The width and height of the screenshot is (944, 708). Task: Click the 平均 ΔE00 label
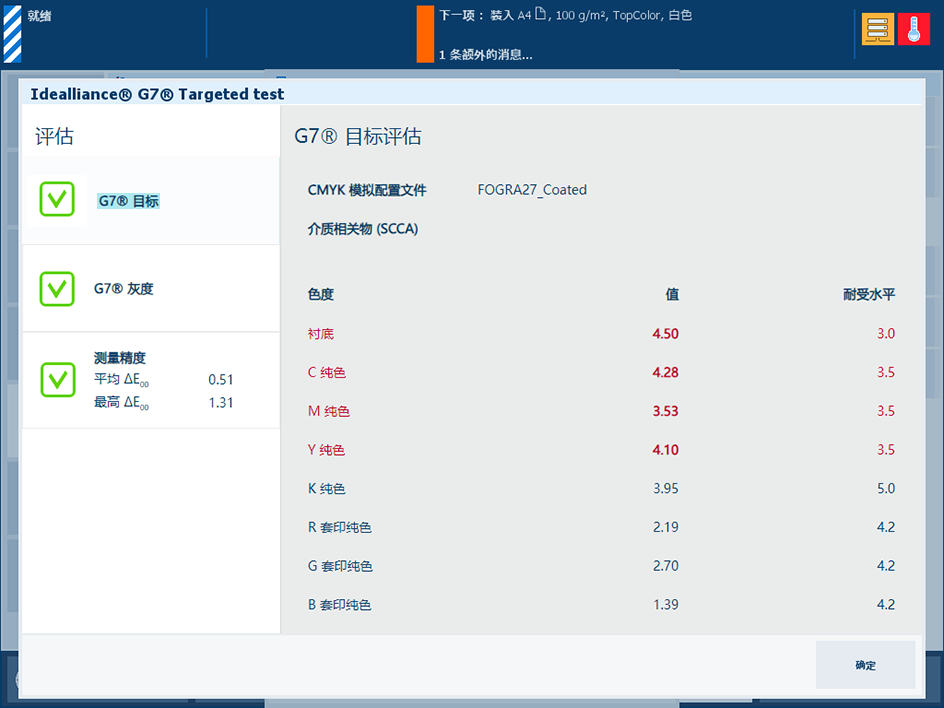(121, 380)
